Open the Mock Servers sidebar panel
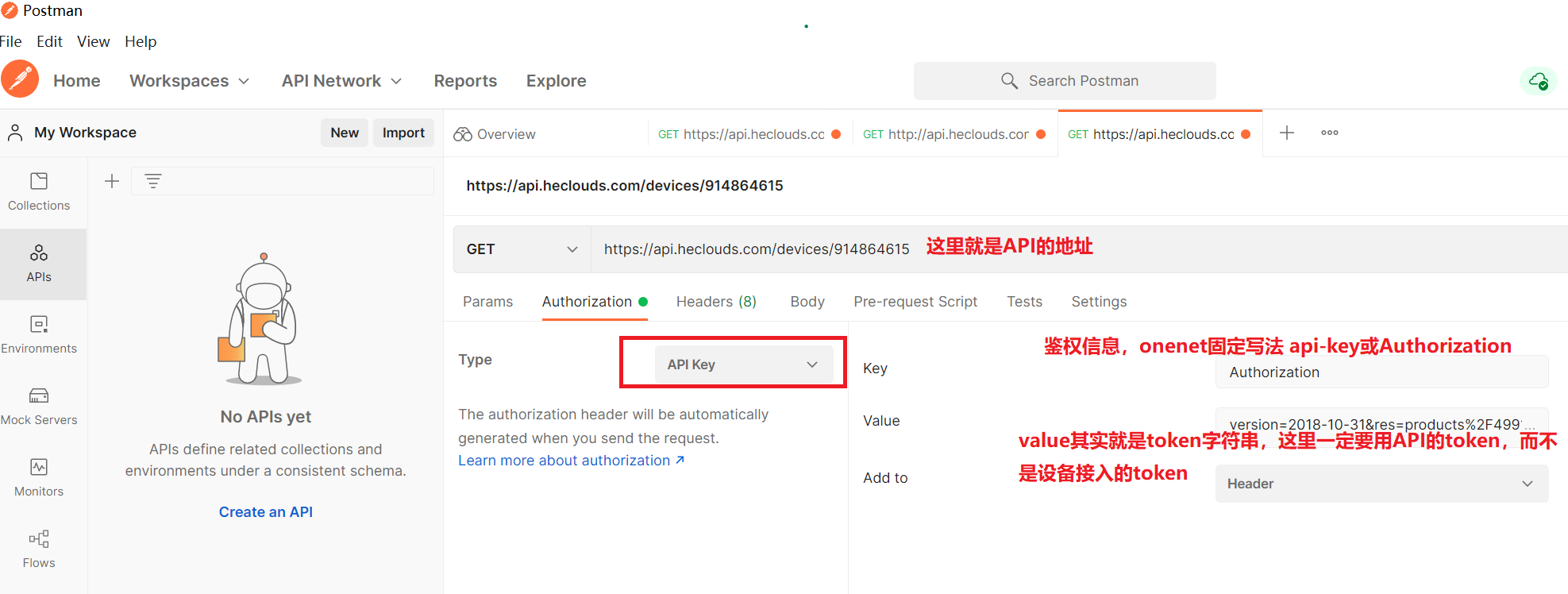This screenshot has height=594, width=1568. (x=39, y=406)
